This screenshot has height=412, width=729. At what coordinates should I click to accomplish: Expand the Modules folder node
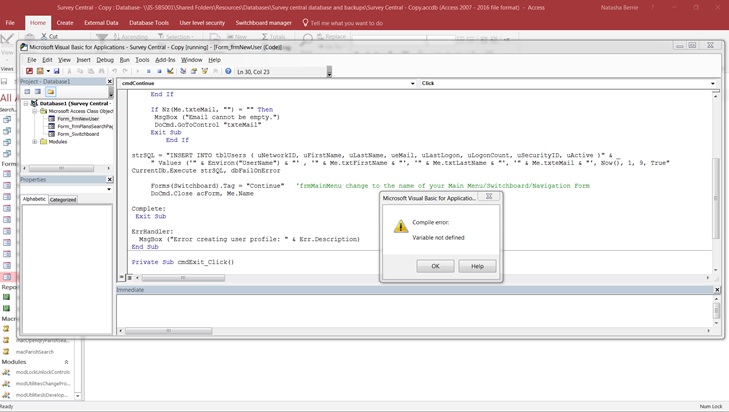[35, 141]
